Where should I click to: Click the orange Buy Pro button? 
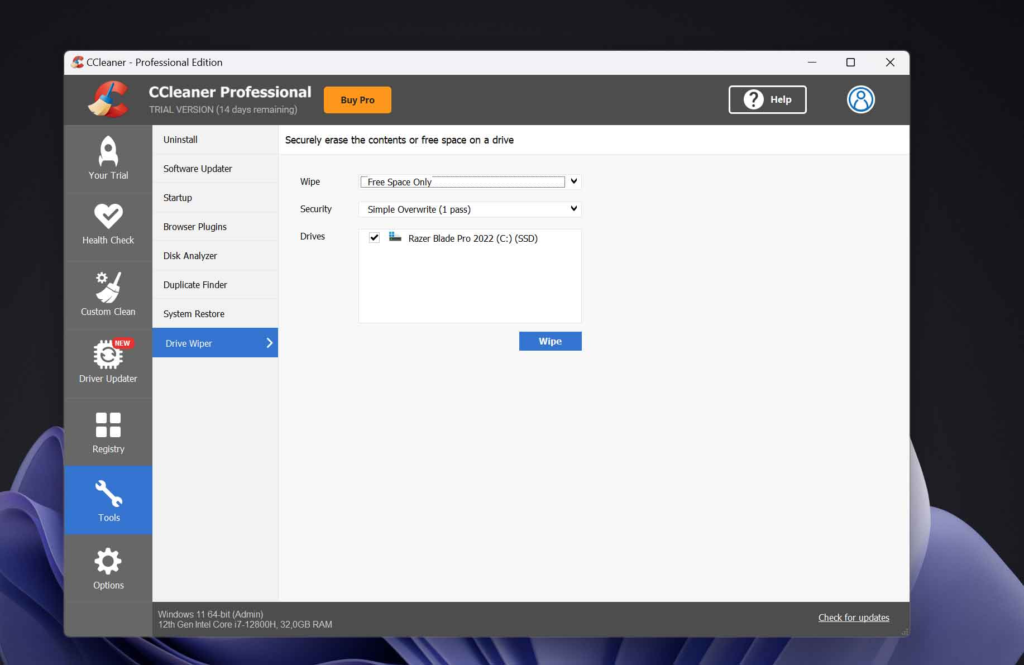pos(357,100)
